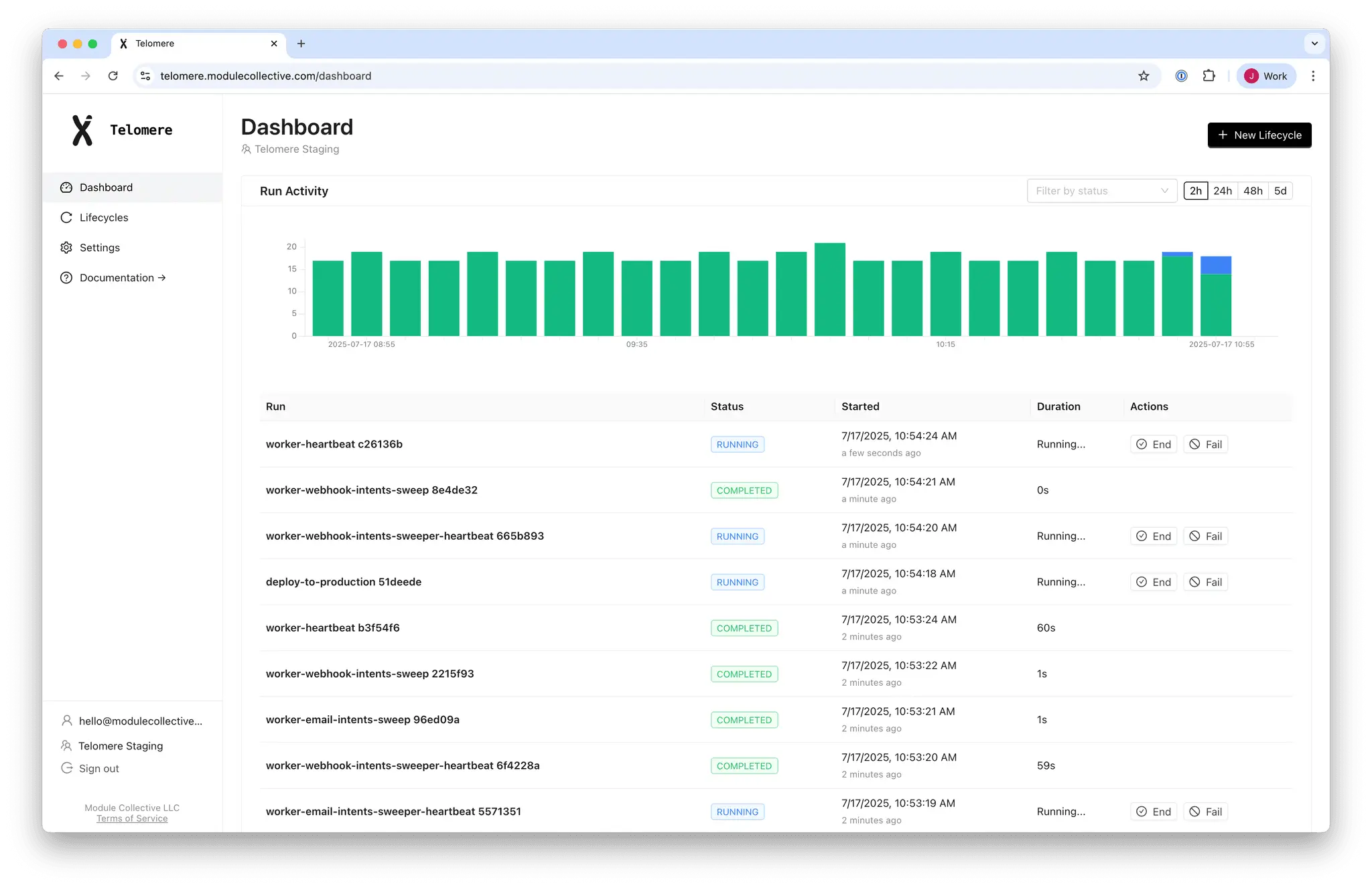Click Telomere Staging in sidebar footer
Image resolution: width=1372 pixels, height=888 pixels.
[121, 745]
